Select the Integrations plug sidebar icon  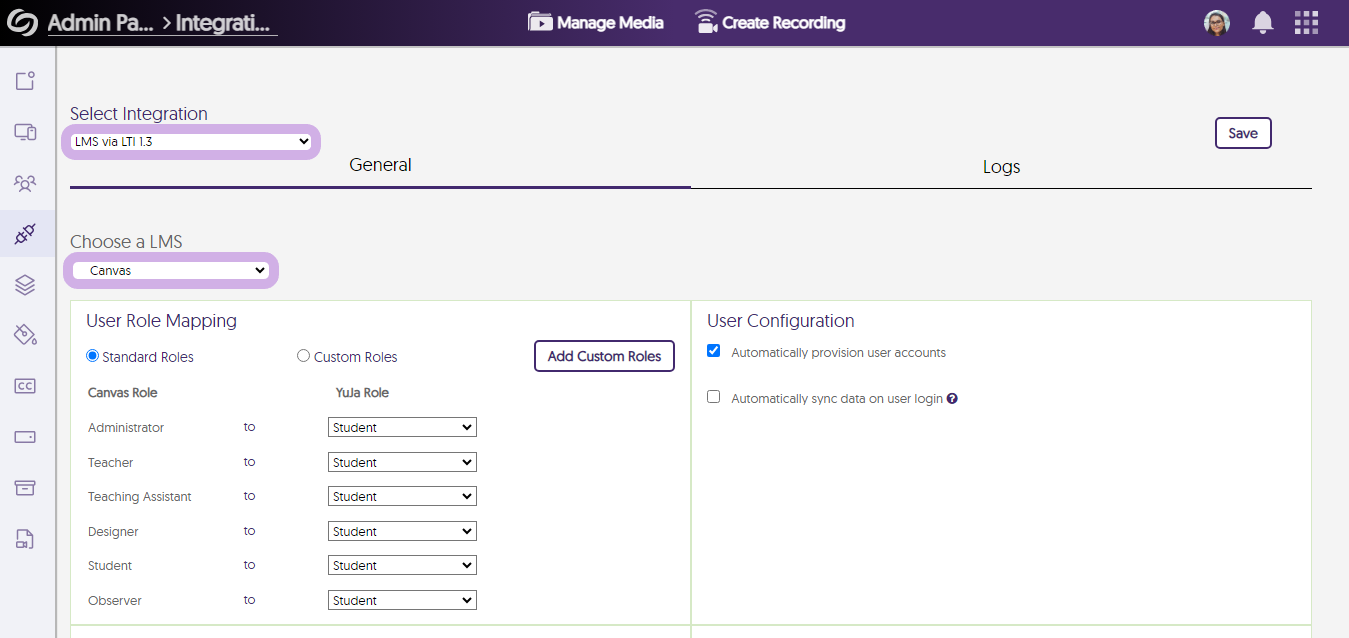coord(25,234)
